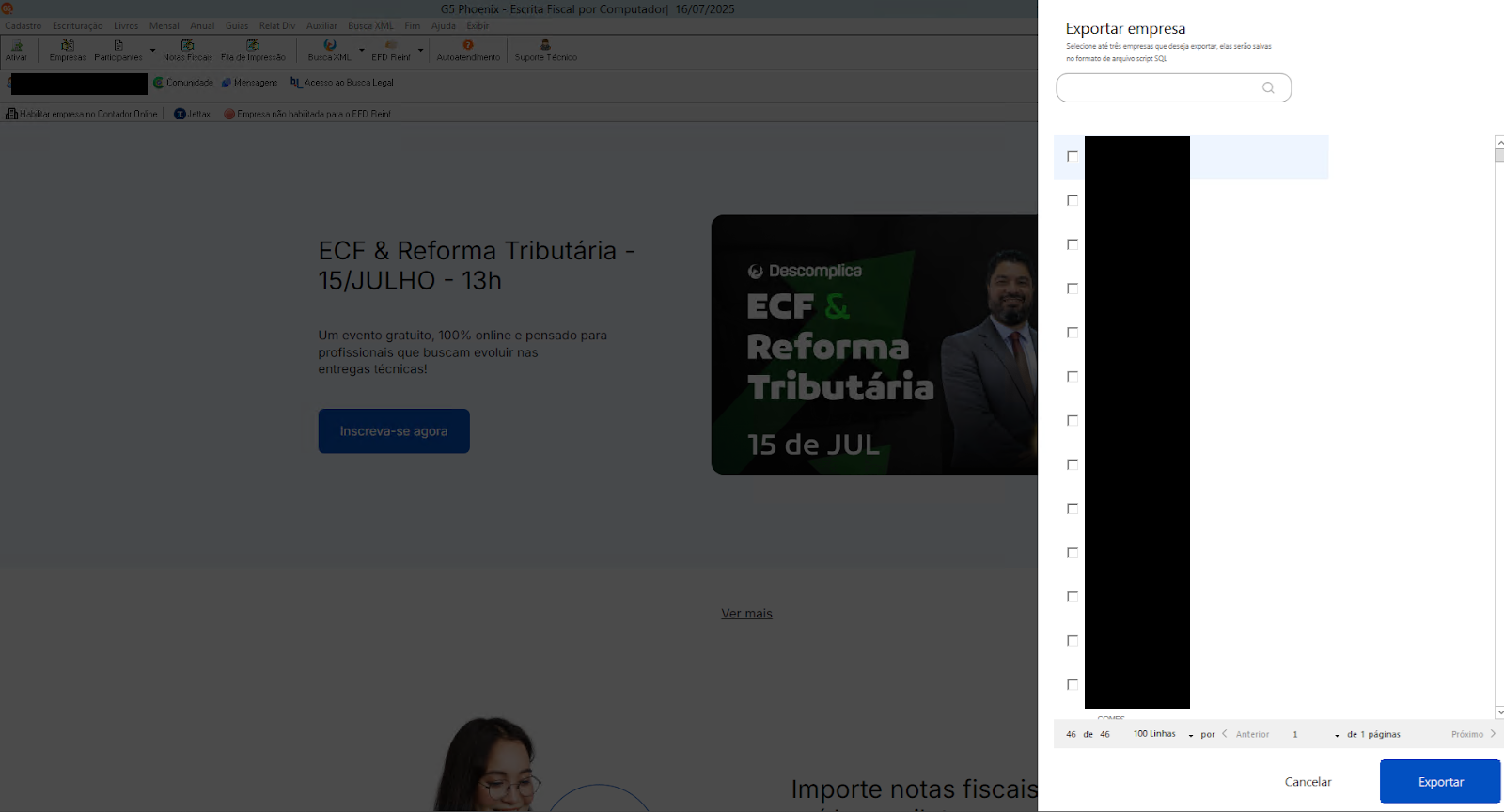Click the Inscreva-se agora button

click(394, 431)
